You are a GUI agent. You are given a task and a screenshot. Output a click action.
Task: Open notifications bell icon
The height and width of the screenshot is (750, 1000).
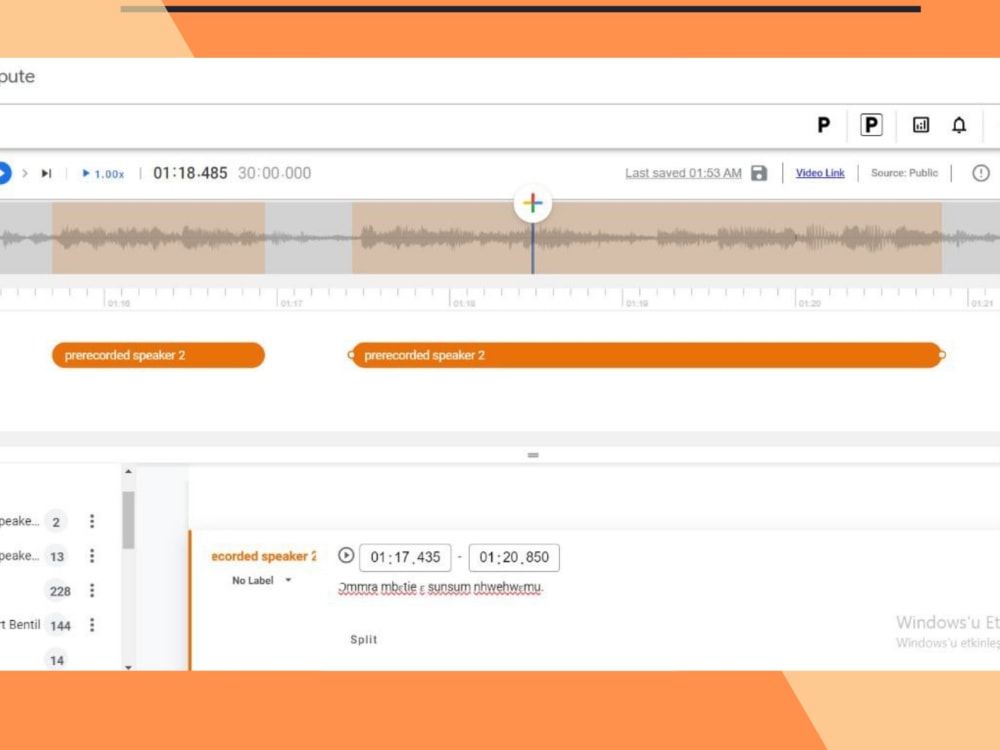click(x=959, y=125)
